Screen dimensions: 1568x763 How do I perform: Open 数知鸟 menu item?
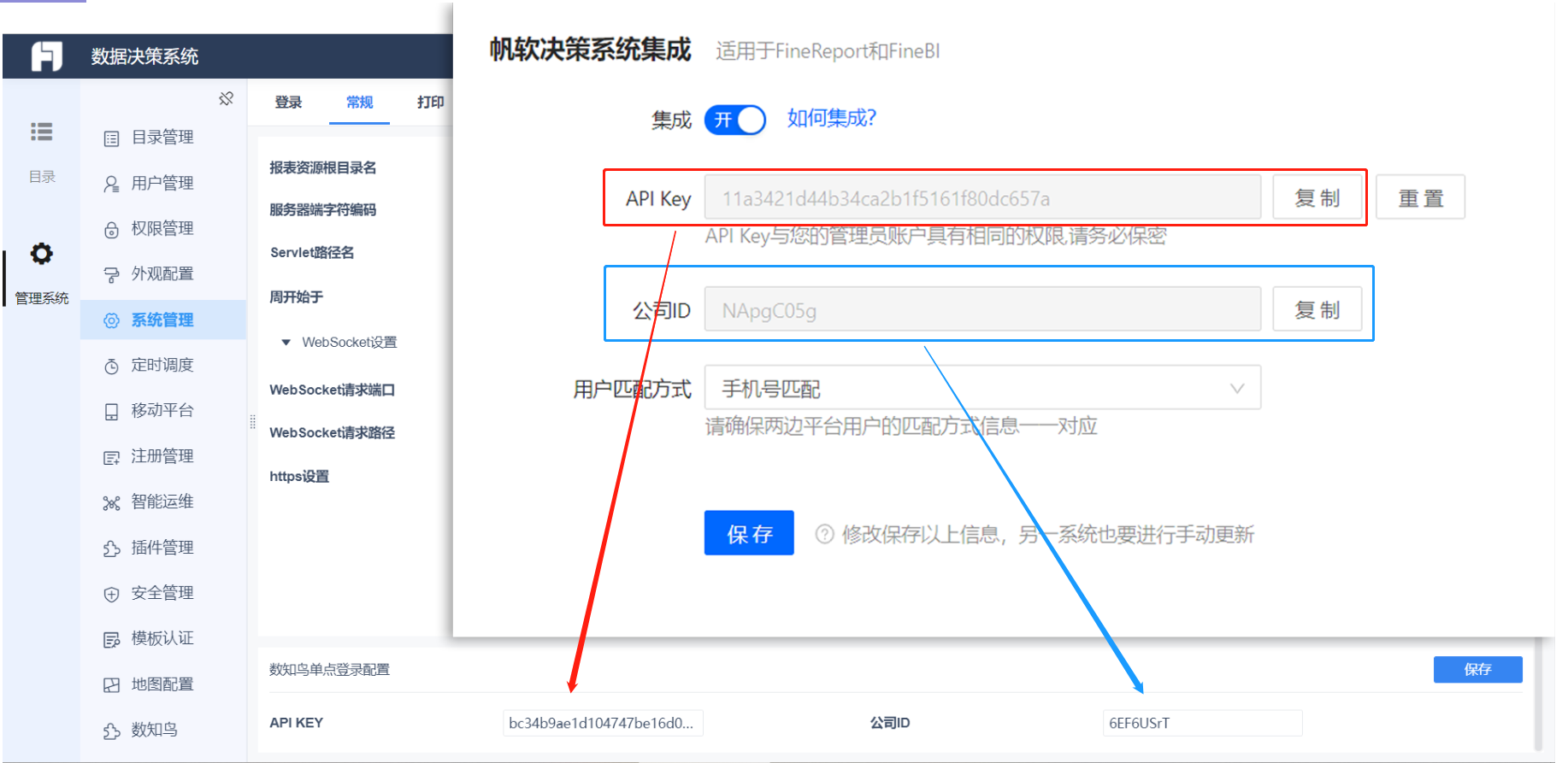[x=155, y=730]
